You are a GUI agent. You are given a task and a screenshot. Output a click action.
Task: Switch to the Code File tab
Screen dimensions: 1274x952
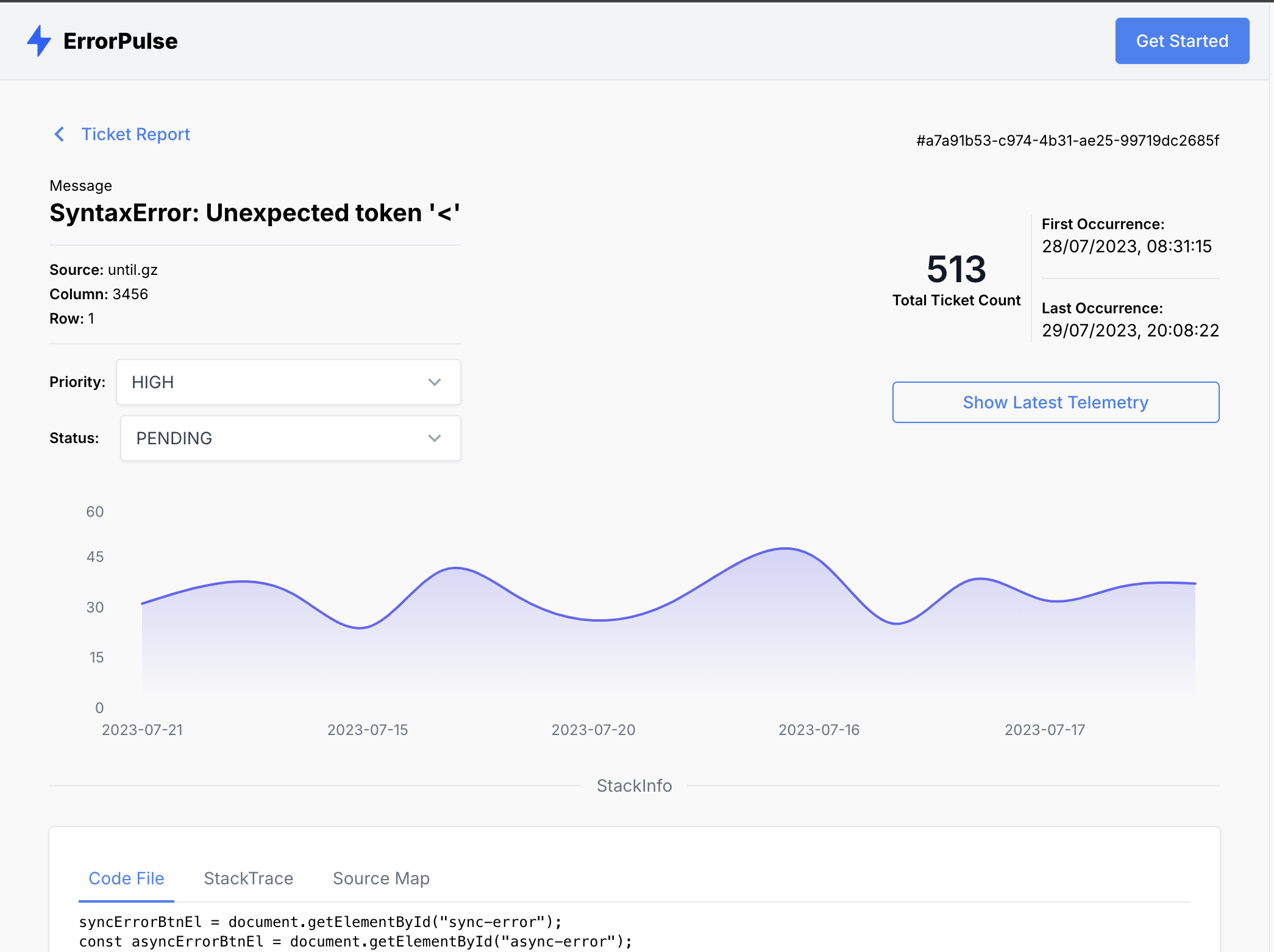click(x=126, y=878)
